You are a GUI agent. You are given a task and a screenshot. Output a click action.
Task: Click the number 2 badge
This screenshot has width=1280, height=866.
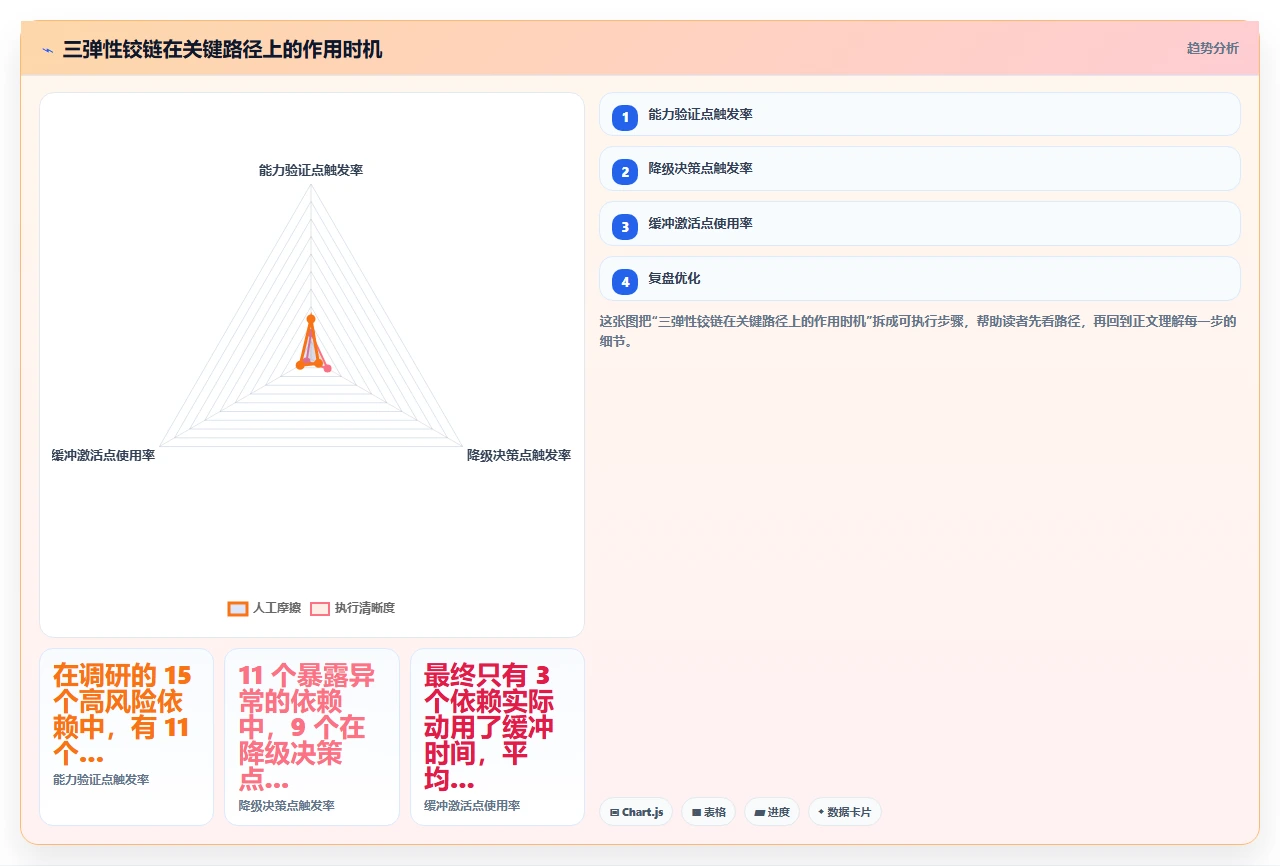625,172
